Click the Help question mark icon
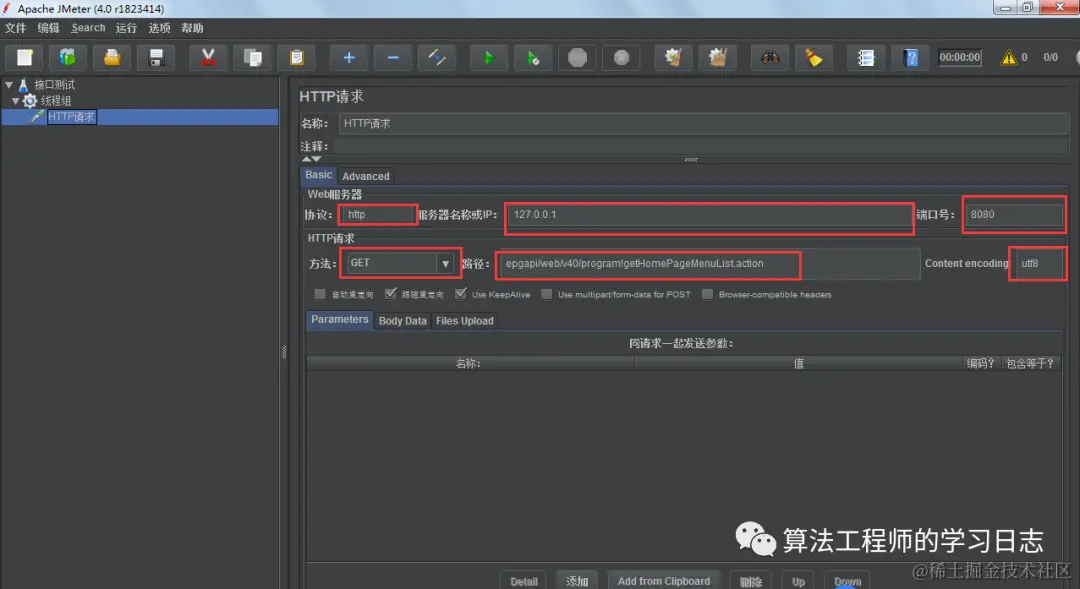 click(911, 58)
